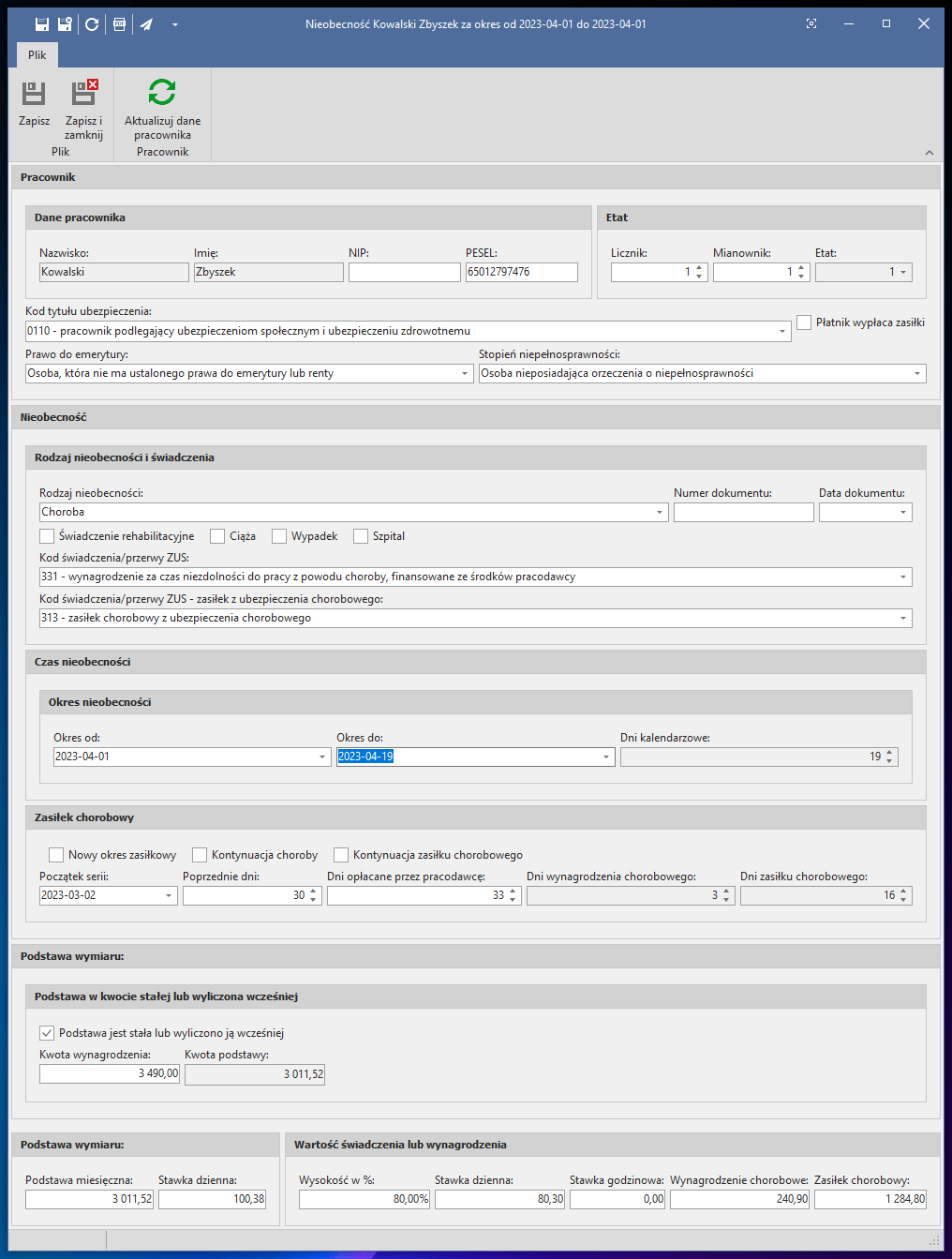Click the focus mode icon in title bar
This screenshot has width=952, height=1259.
pos(811,24)
